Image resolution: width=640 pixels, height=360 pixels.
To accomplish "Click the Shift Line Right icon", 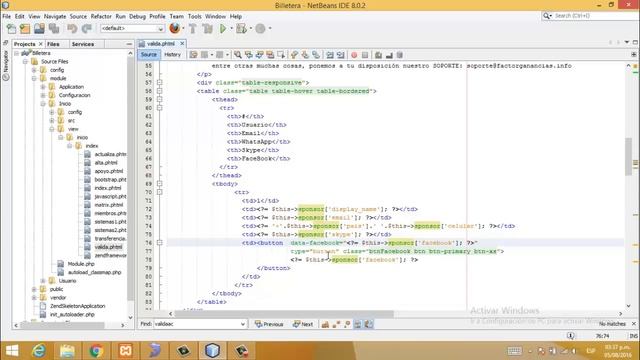I will point(340,55).
